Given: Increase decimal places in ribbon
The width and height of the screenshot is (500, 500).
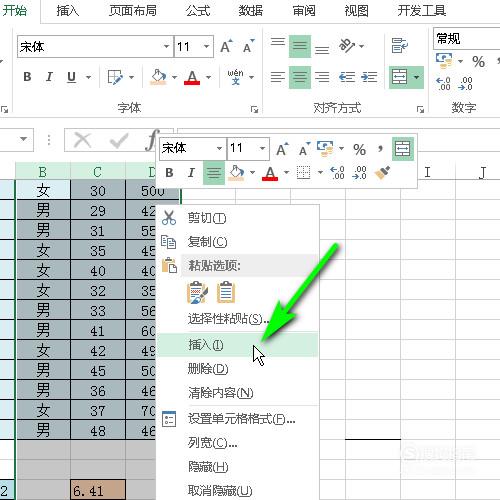Looking at the screenshot, I should point(443,84).
